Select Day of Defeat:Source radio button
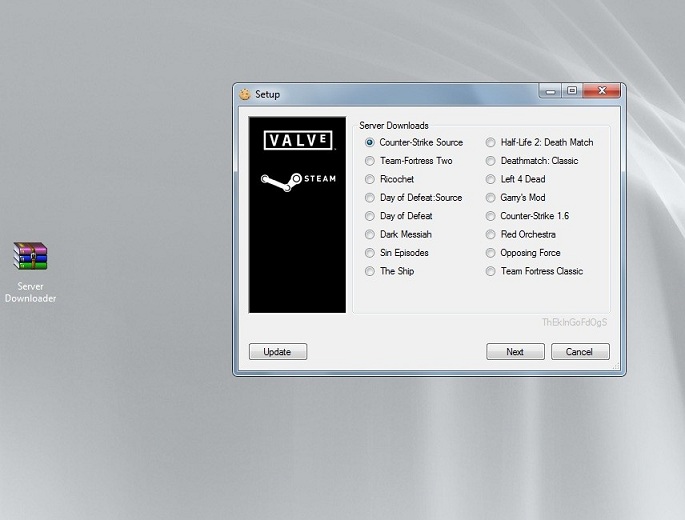 370,198
